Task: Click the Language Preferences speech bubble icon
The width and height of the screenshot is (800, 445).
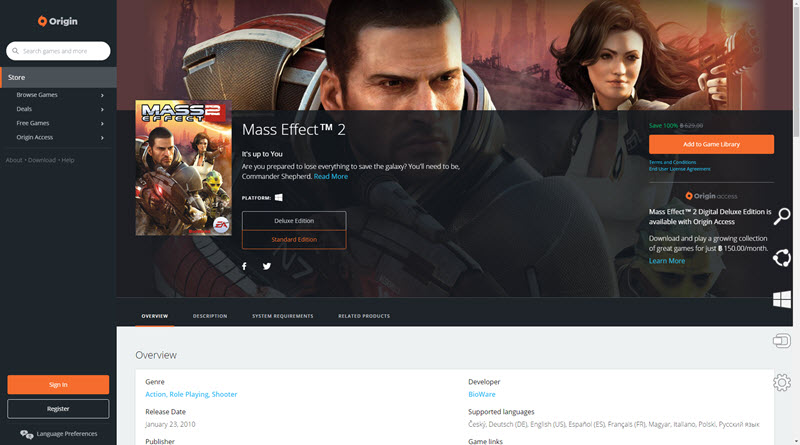Action: coord(27,434)
